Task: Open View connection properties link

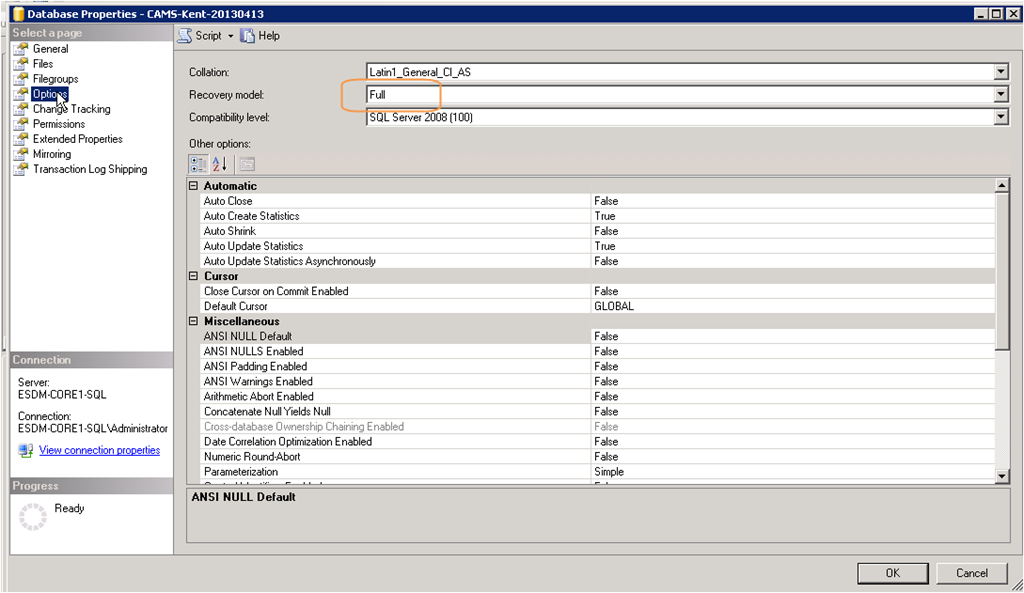Action: pos(99,451)
